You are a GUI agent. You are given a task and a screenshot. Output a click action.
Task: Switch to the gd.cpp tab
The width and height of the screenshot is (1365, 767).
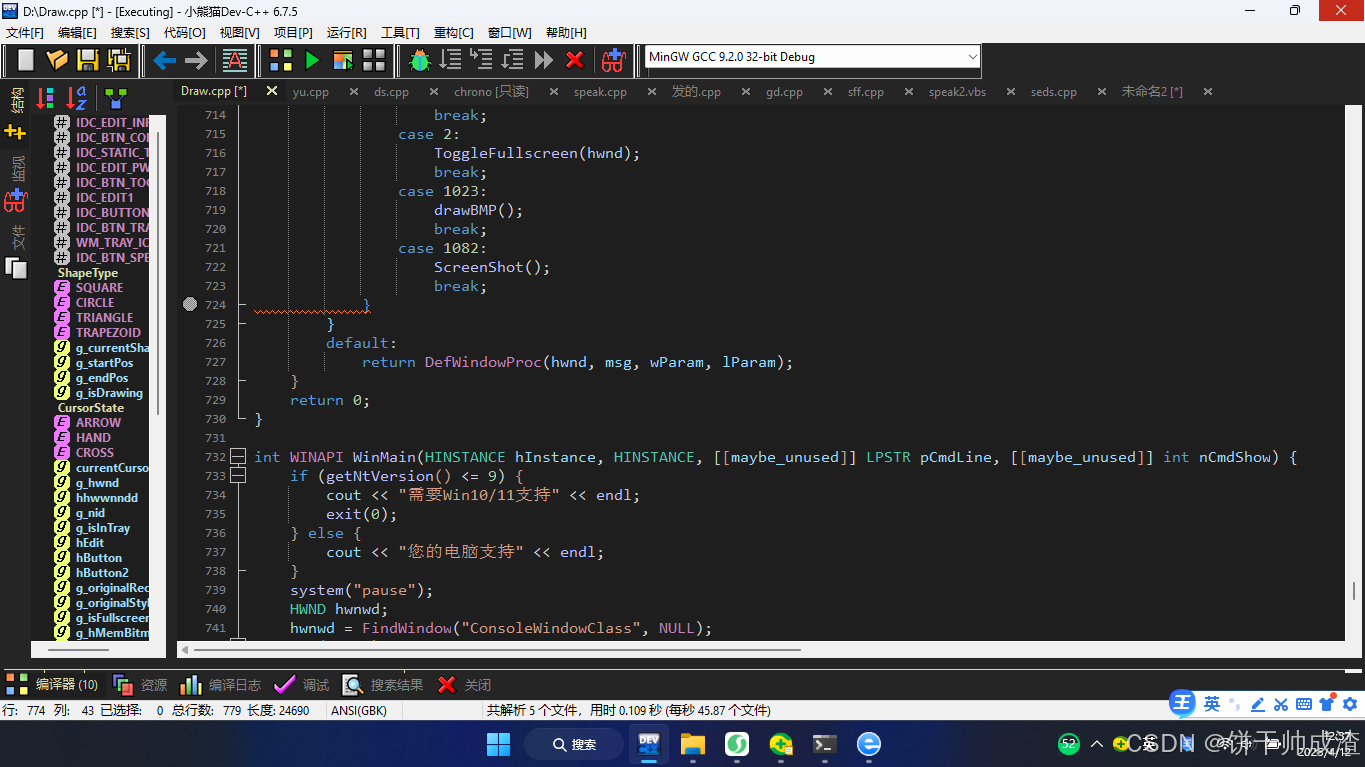(x=784, y=92)
